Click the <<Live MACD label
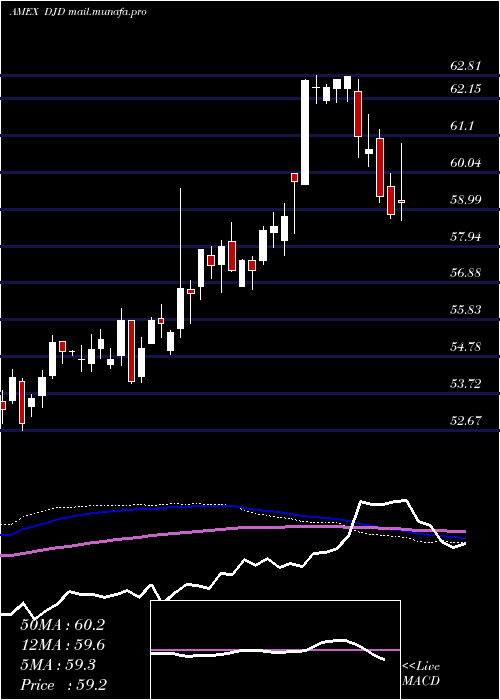 pyautogui.click(x=421, y=674)
